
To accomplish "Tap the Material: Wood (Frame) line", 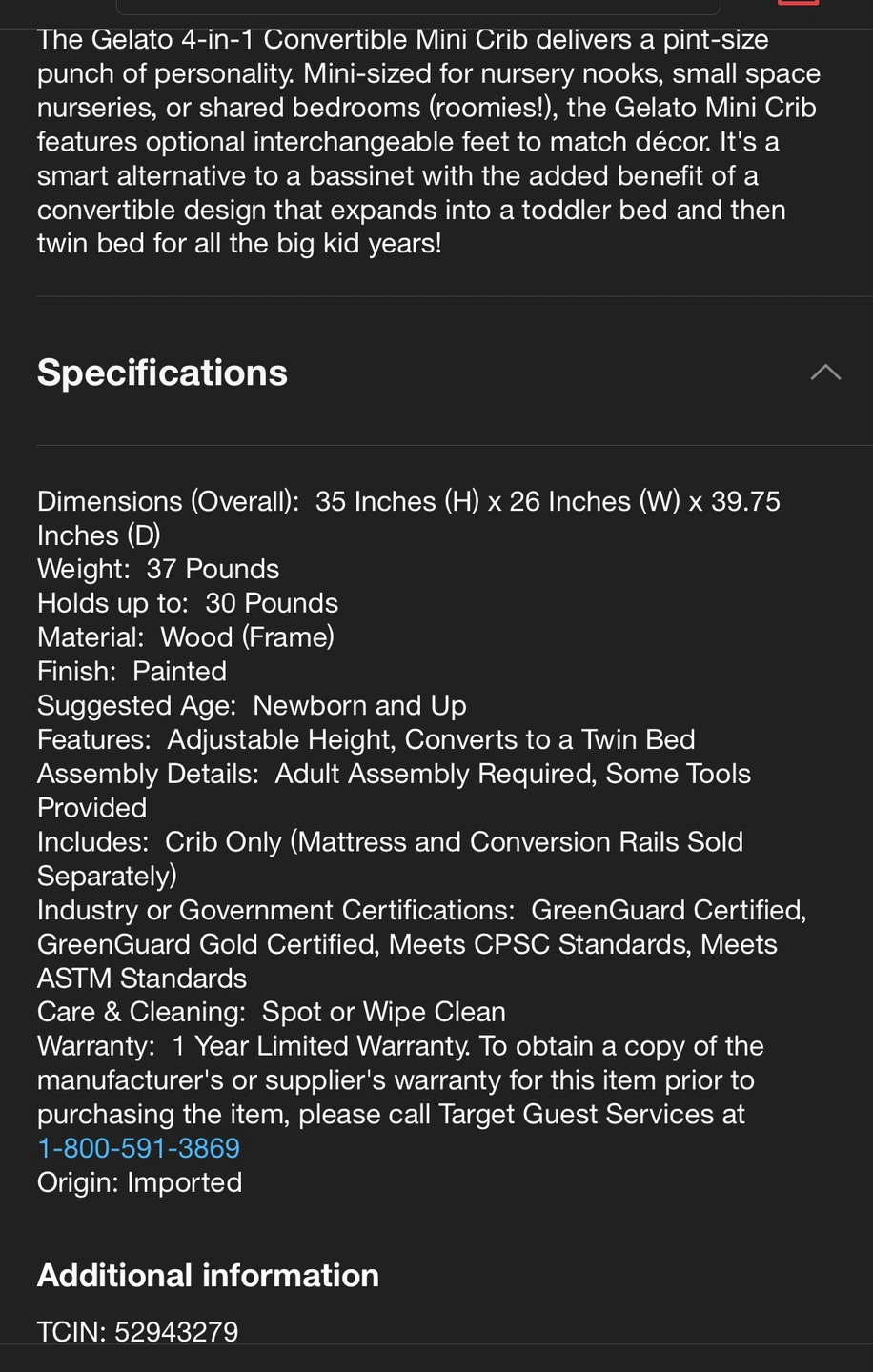I will tap(186, 637).
